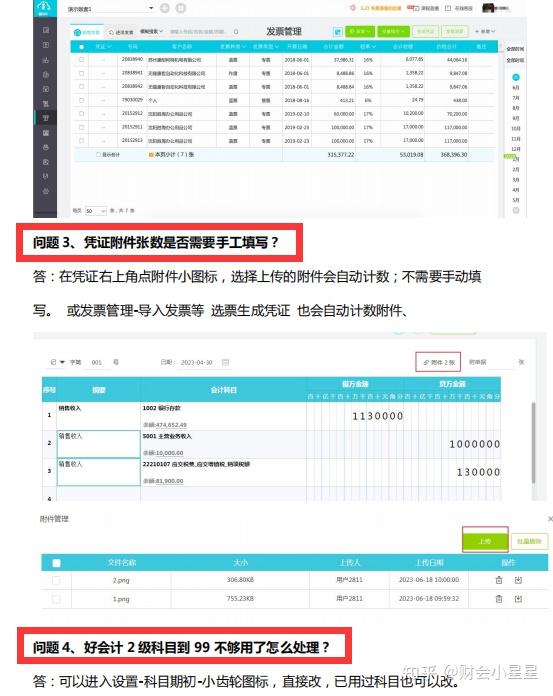Click the 附件 2张 paperclip attachment link
Viewport: 553px width, 696px height.
438,362
